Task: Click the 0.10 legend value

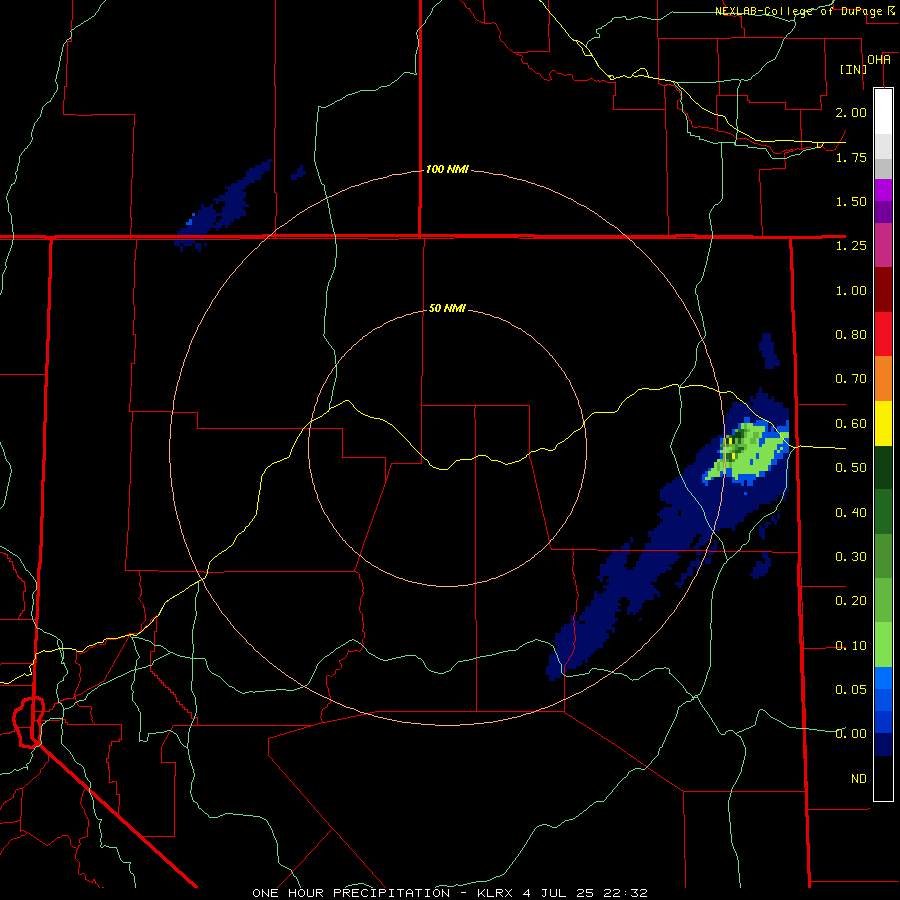Action: pyautogui.click(x=851, y=646)
